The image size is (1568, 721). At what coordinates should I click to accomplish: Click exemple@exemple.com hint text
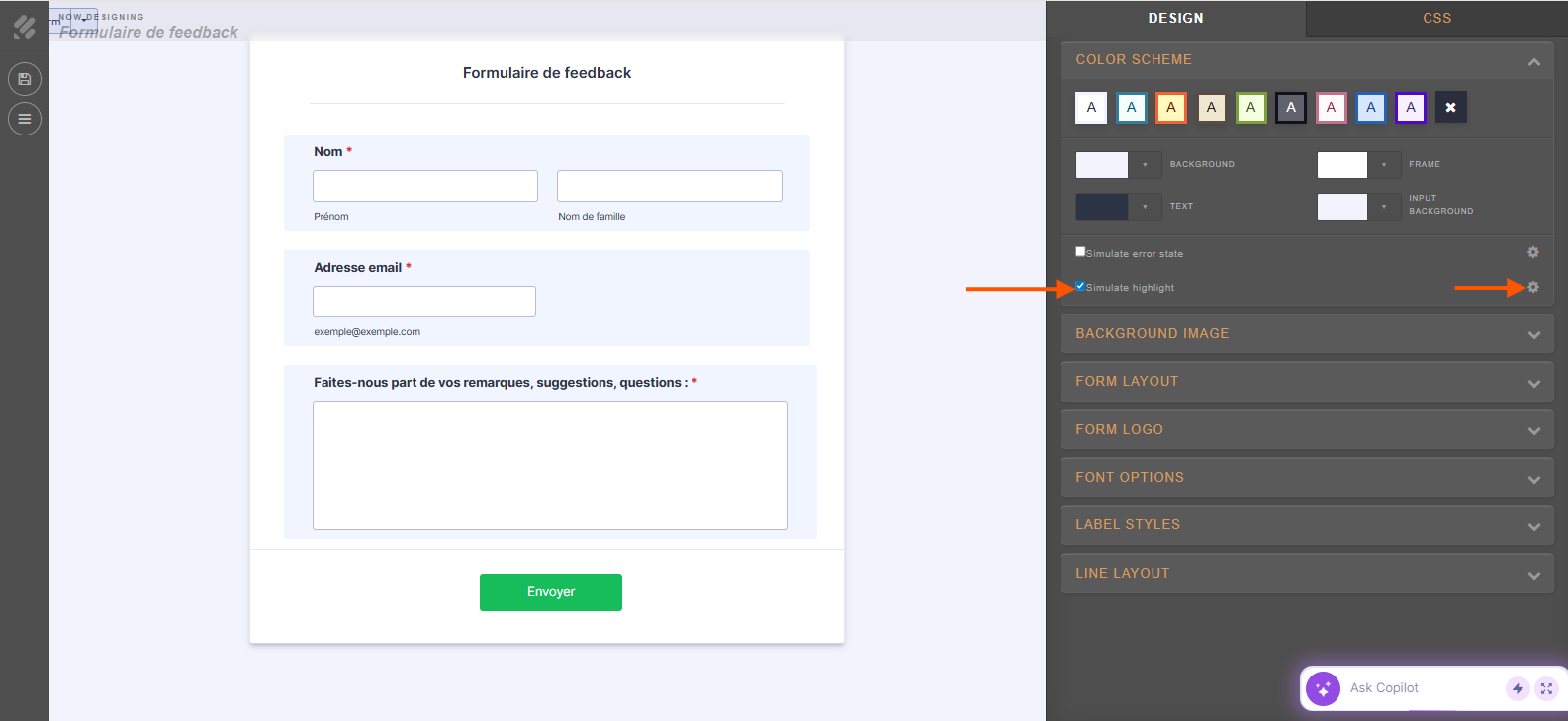367,332
